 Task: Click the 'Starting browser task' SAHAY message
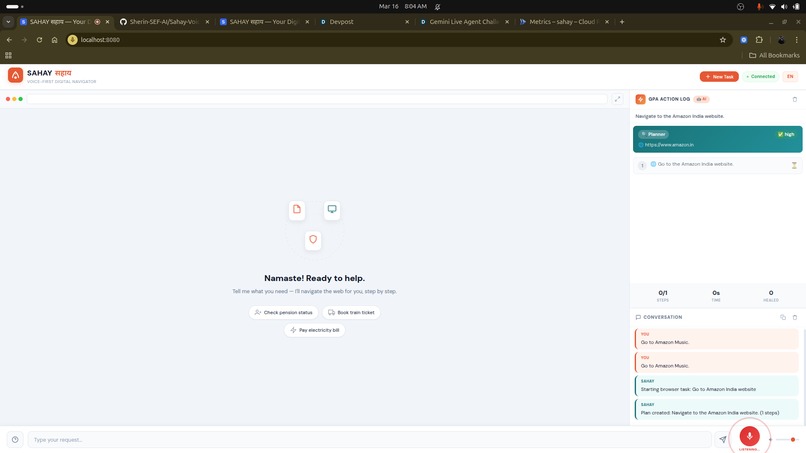(x=717, y=386)
